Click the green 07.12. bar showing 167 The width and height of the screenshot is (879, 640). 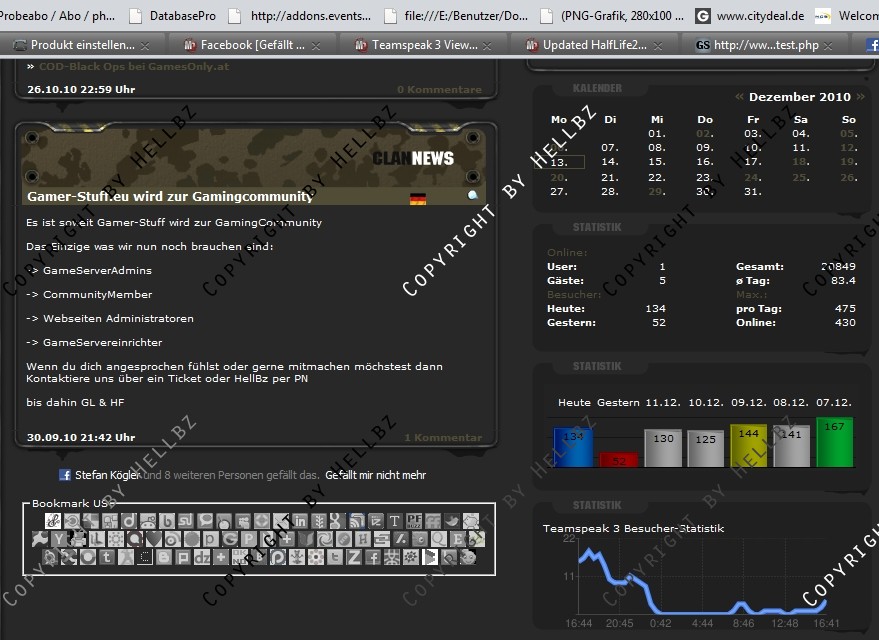(x=834, y=442)
